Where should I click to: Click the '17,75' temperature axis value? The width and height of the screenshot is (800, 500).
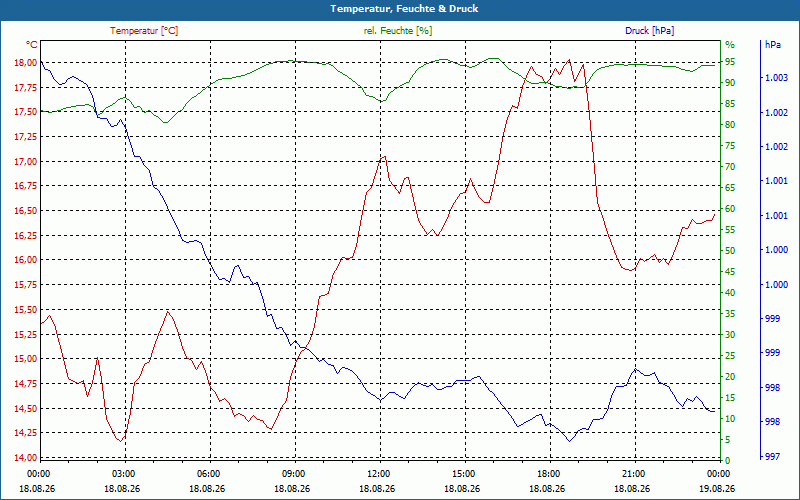click(x=27, y=88)
